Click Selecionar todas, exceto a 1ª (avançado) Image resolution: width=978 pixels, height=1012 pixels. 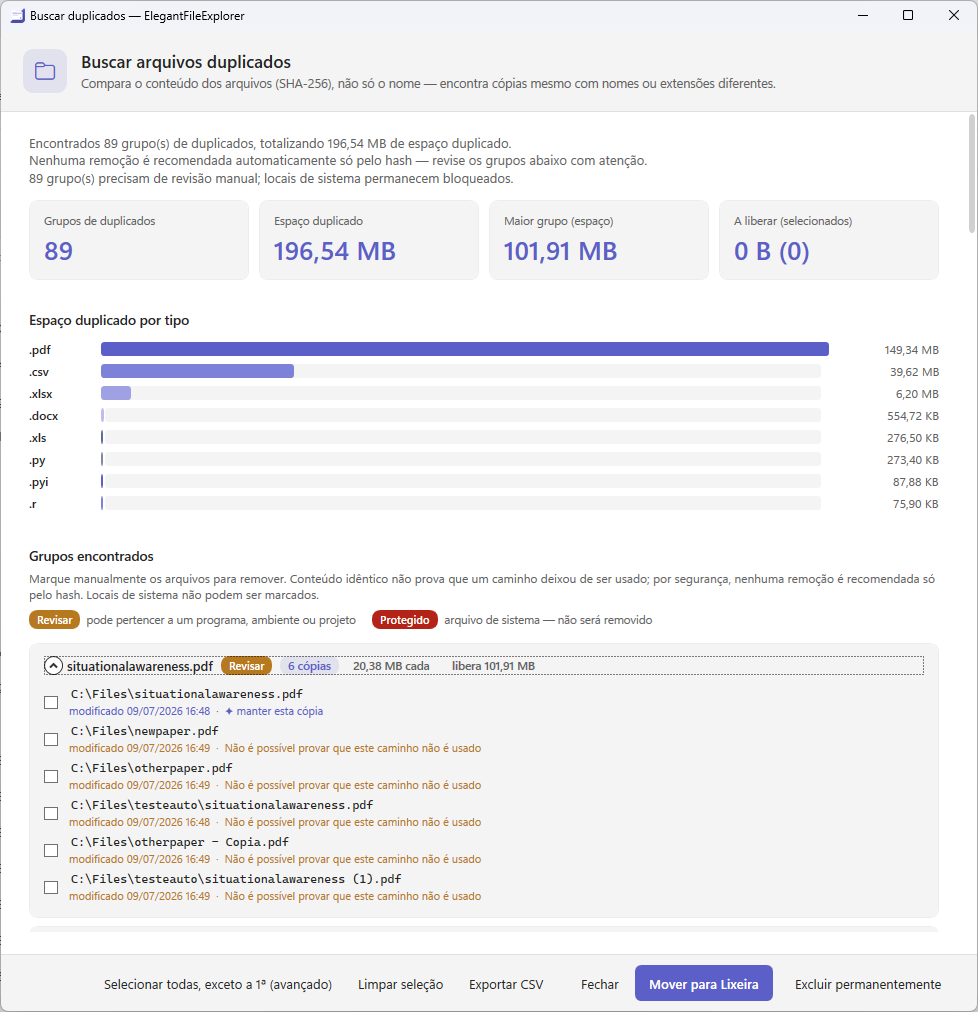point(218,984)
